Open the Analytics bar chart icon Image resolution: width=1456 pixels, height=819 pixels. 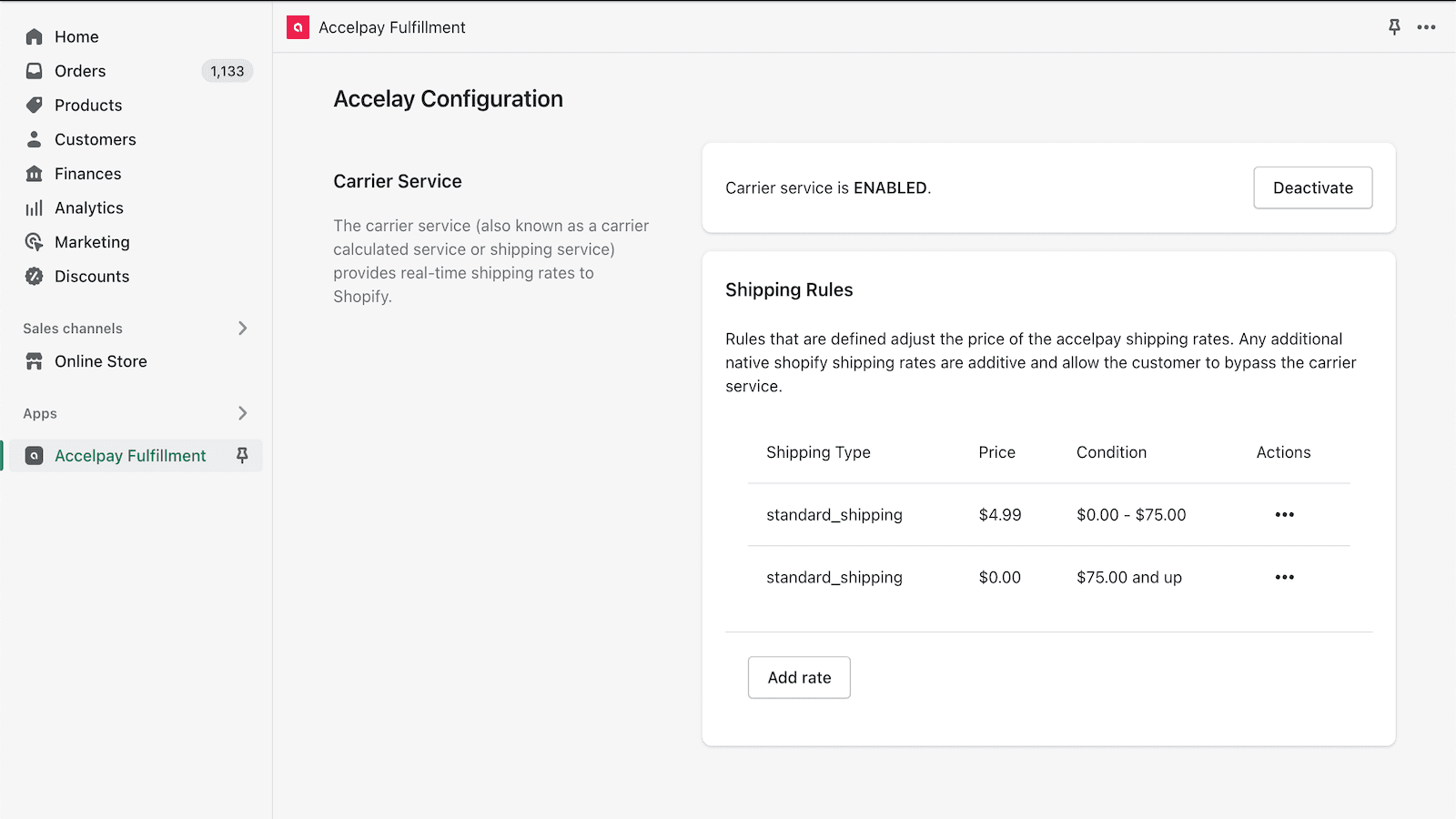35,208
